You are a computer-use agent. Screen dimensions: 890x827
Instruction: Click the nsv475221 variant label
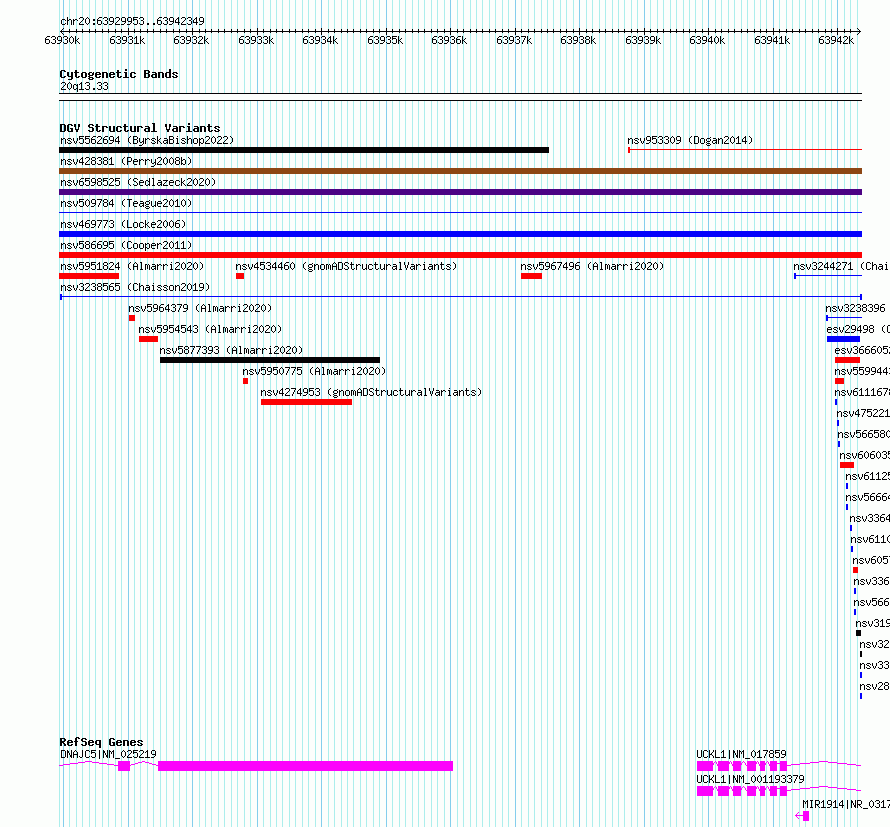pyautogui.click(x=863, y=413)
